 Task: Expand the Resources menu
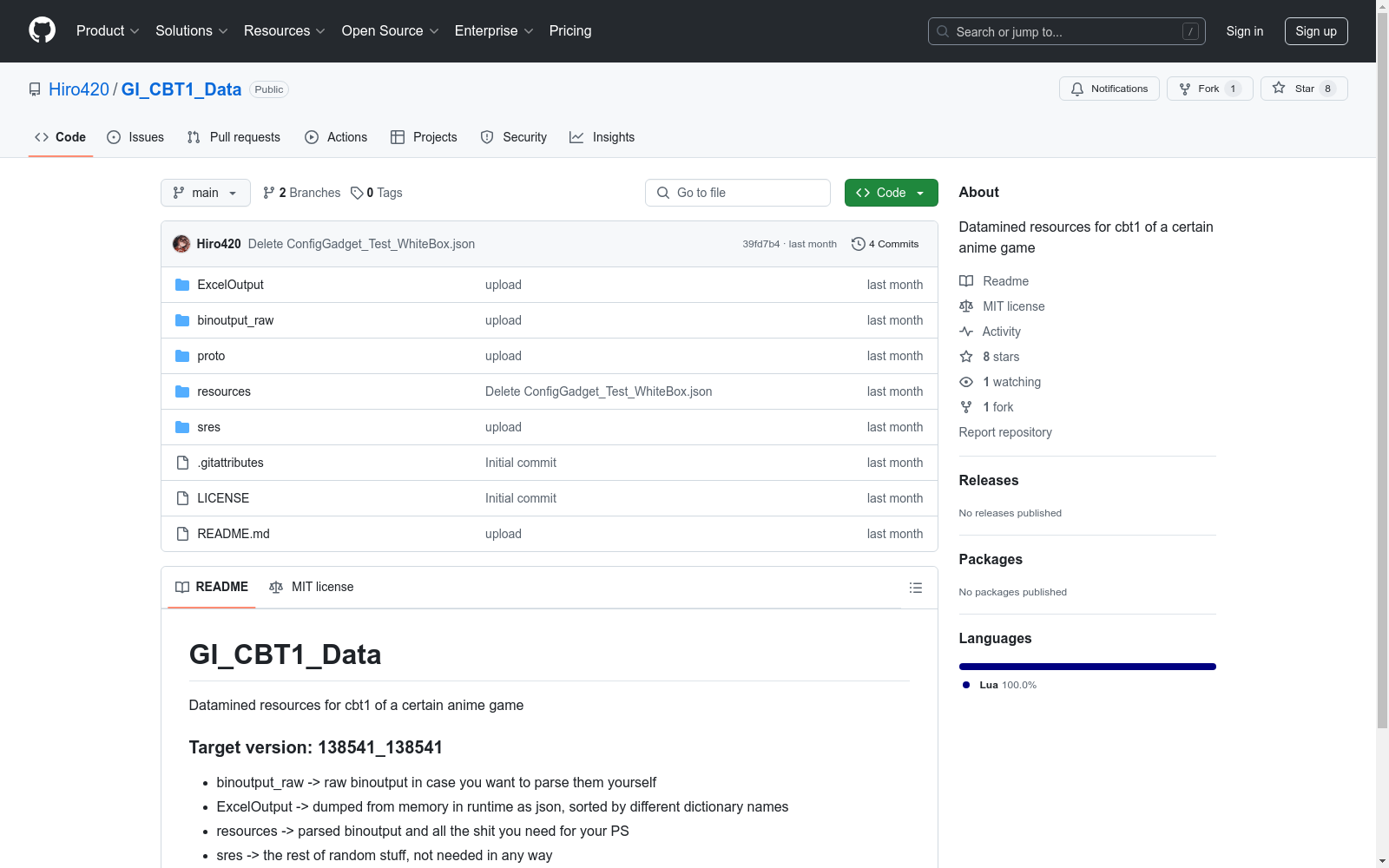[285, 31]
